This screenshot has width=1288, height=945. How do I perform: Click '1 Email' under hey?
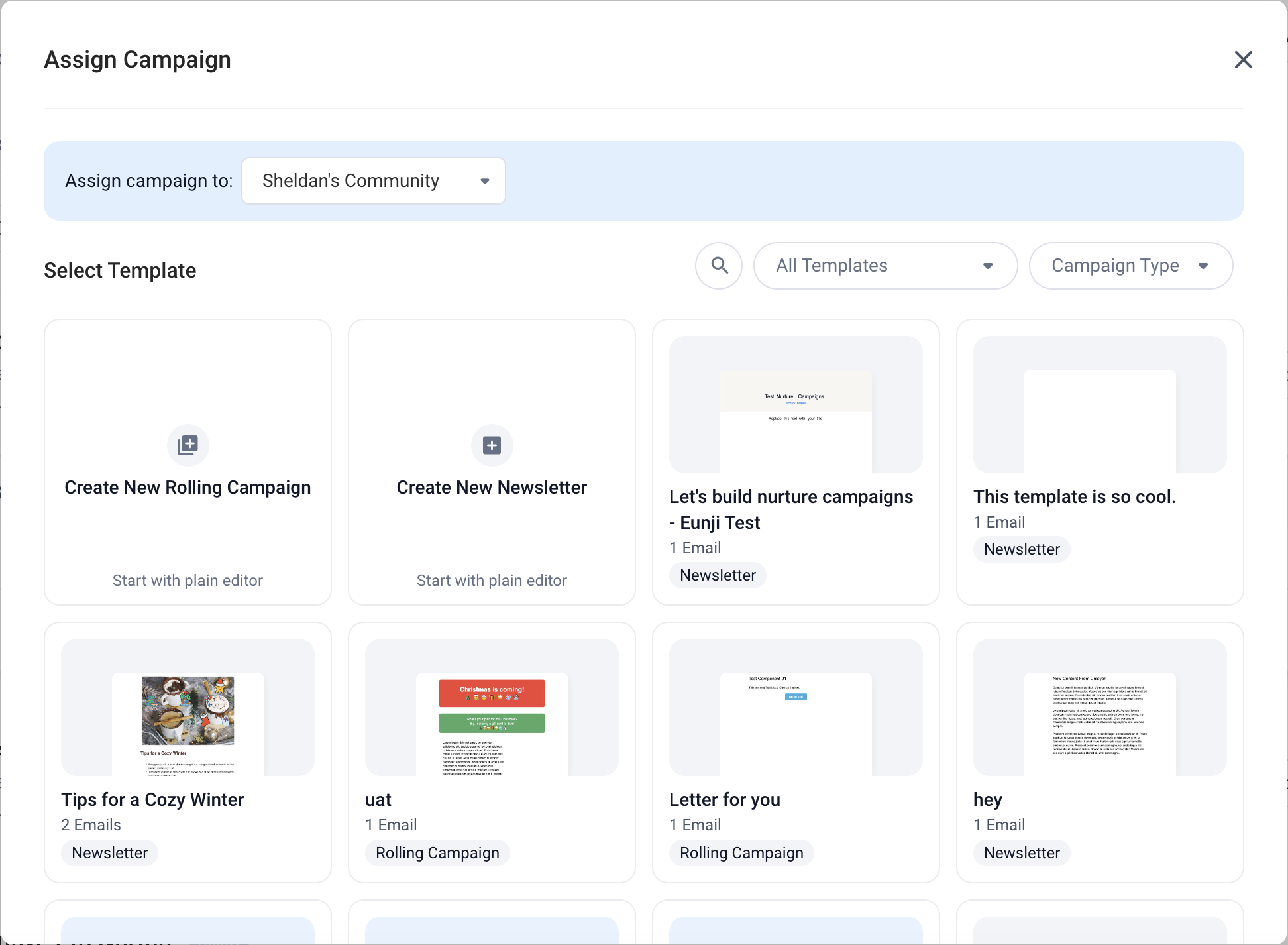tap(999, 825)
